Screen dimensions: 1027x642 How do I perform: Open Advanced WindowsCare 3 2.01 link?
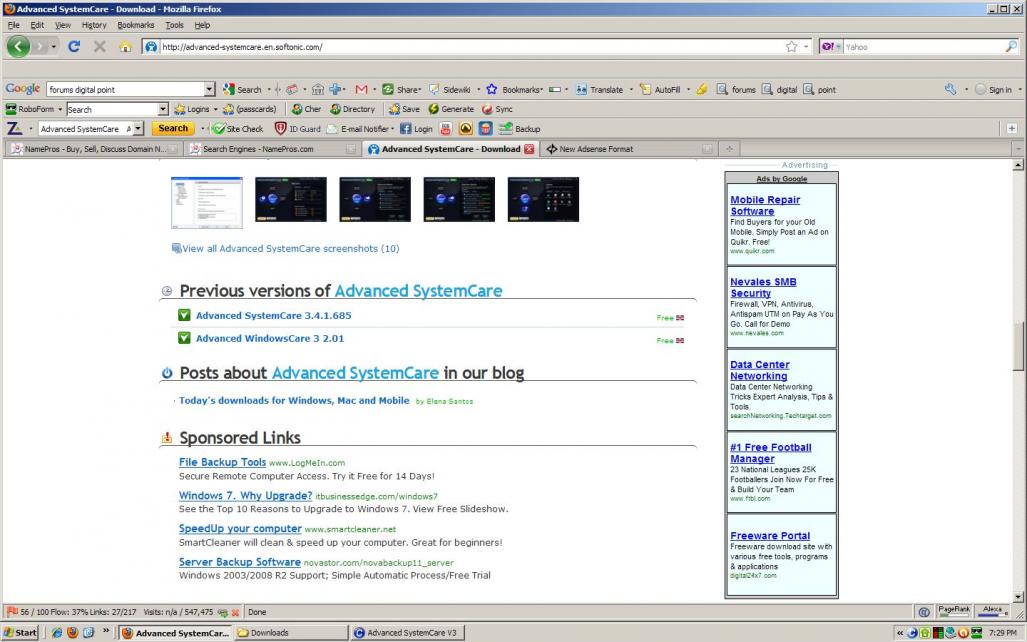[x=270, y=338]
